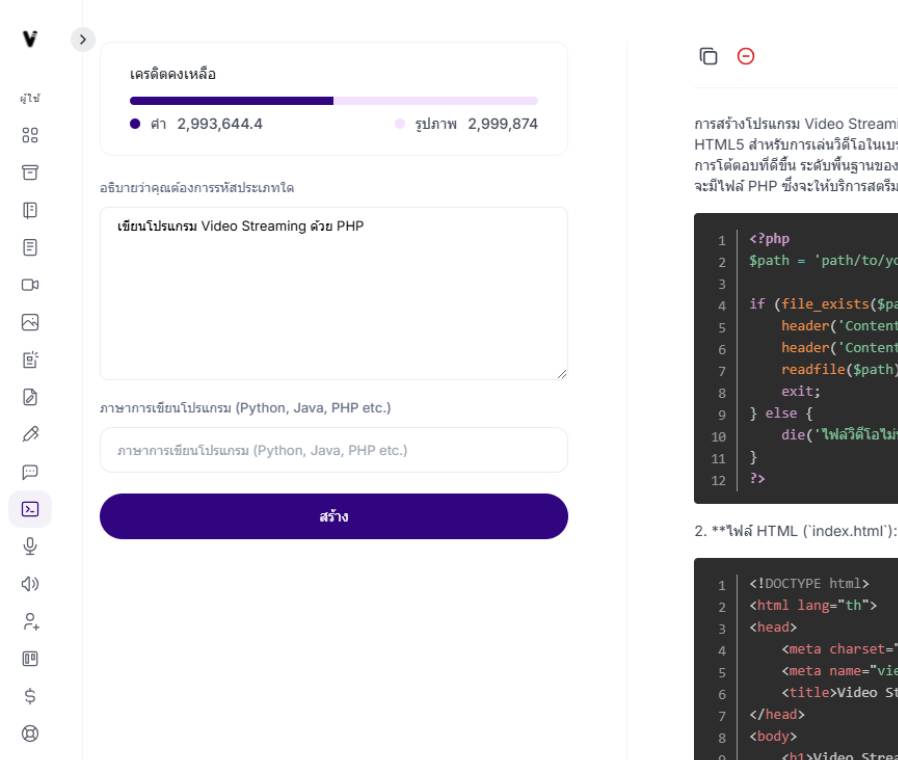The height and width of the screenshot is (760, 898).
Task: Open the add-user icon in sidebar
Action: coord(30,621)
